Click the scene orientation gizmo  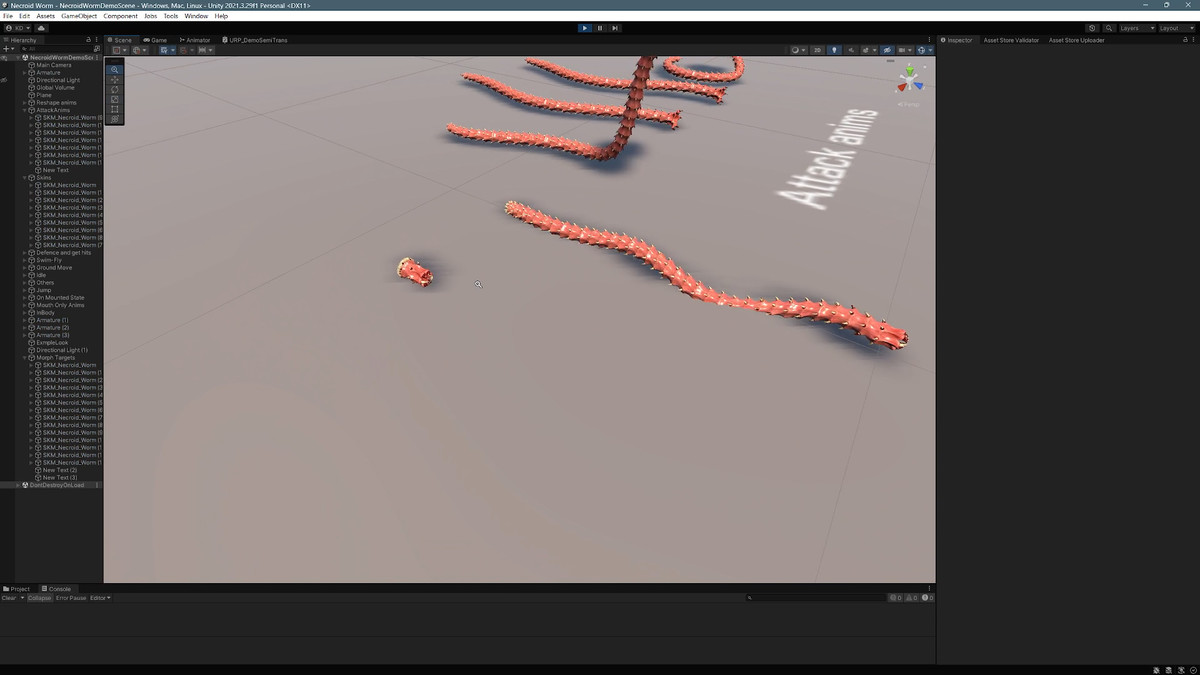(x=909, y=81)
